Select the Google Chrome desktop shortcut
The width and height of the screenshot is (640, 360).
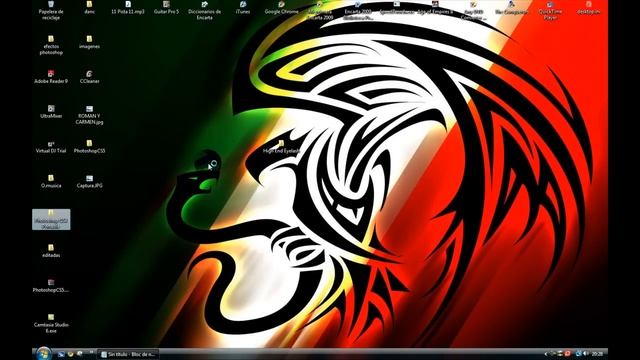click(281, 8)
